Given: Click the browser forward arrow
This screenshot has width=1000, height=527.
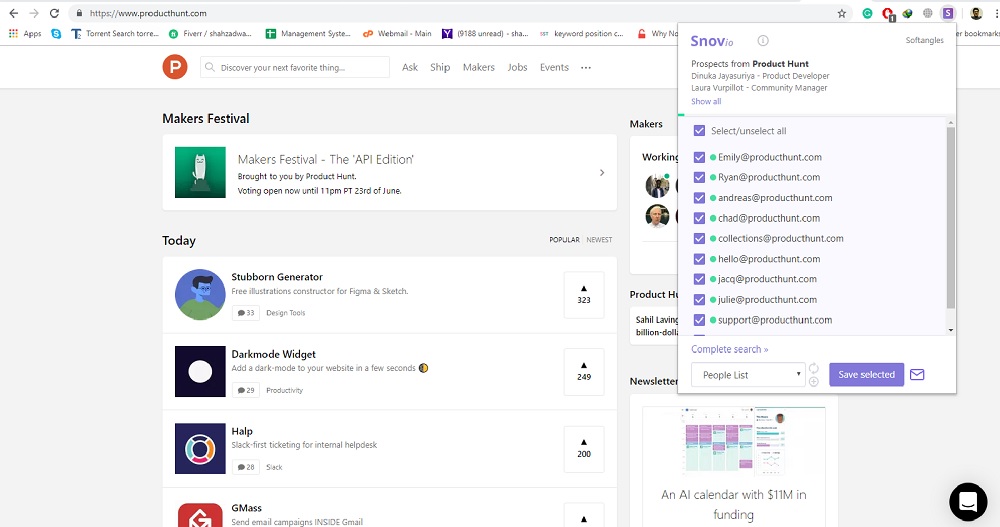Looking at the screenshot, I should (34, 13).
